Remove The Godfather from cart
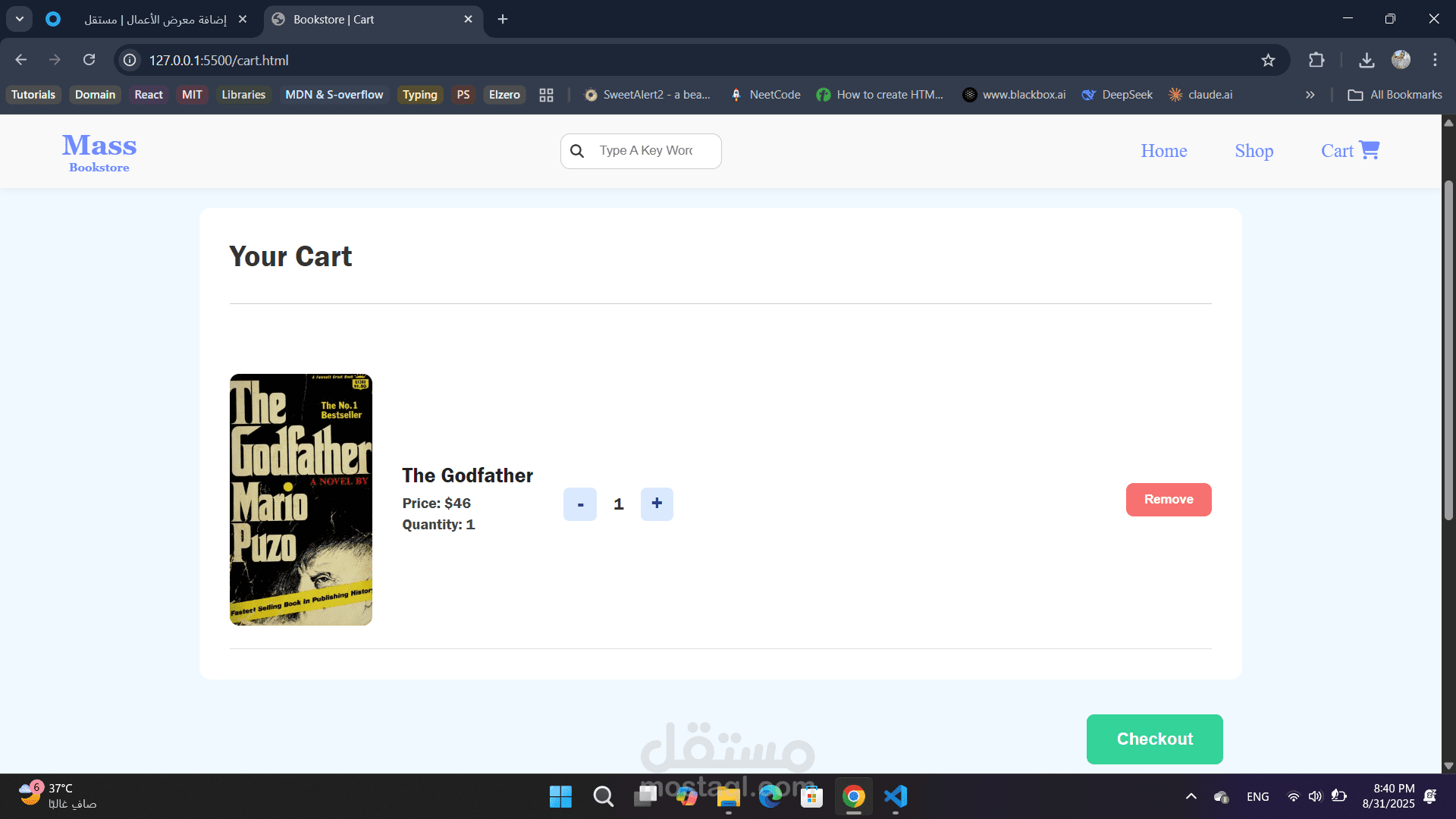This screenshot has width=1456, height=819. pos(1169,500)
